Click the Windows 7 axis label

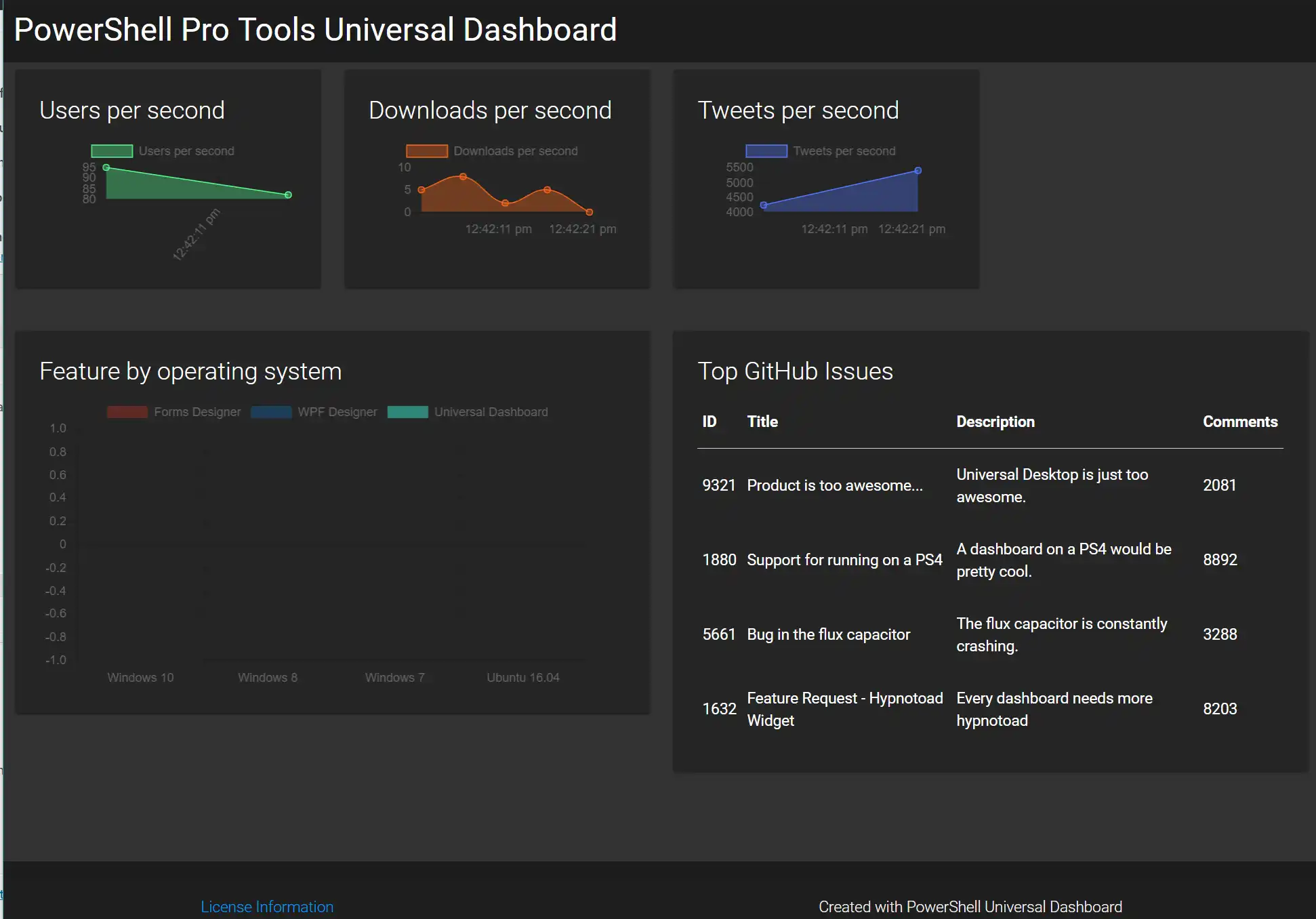pos(394,678)
